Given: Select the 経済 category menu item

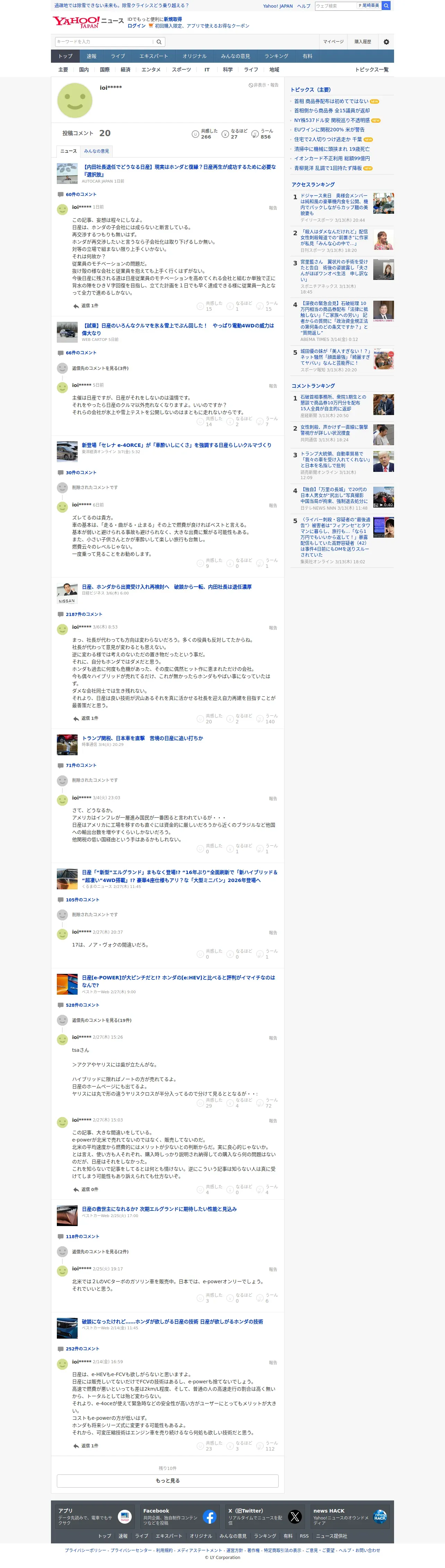Looking at the screenshot, I should [x=125, y=69].
